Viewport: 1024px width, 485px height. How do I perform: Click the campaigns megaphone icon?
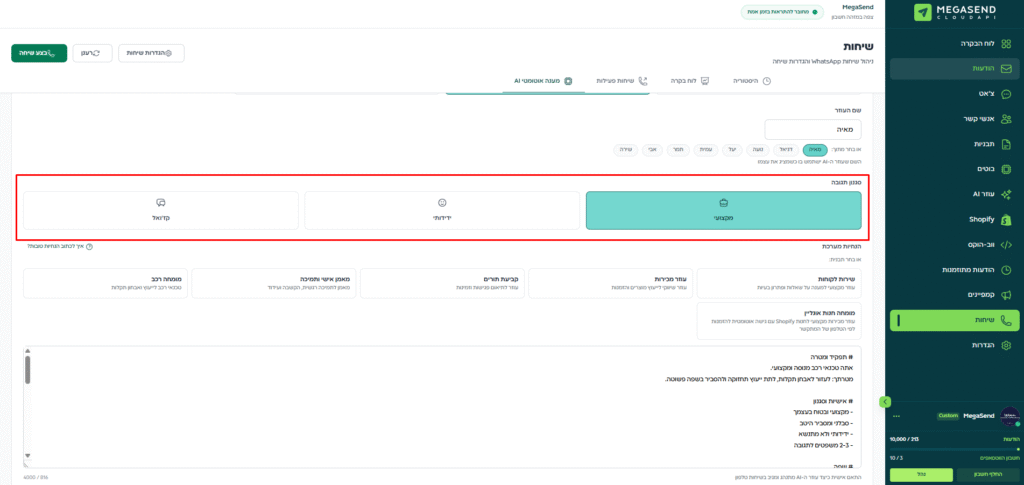coord(1006,295)
